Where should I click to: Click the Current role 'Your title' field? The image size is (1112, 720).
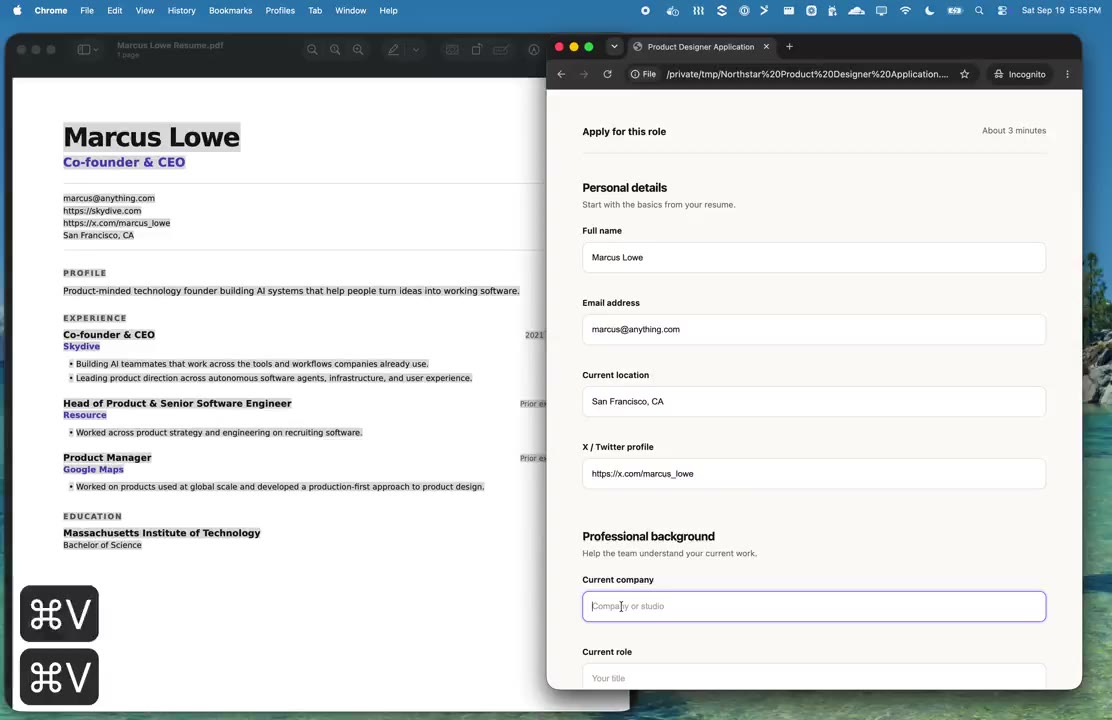(813, 676)
